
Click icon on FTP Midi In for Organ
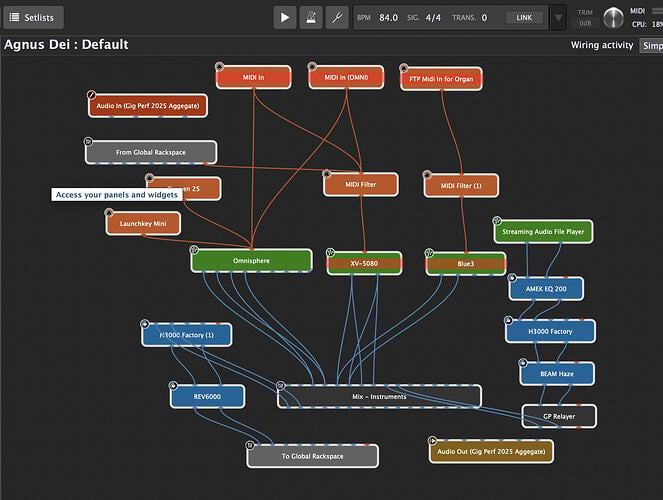pos(404,68)
